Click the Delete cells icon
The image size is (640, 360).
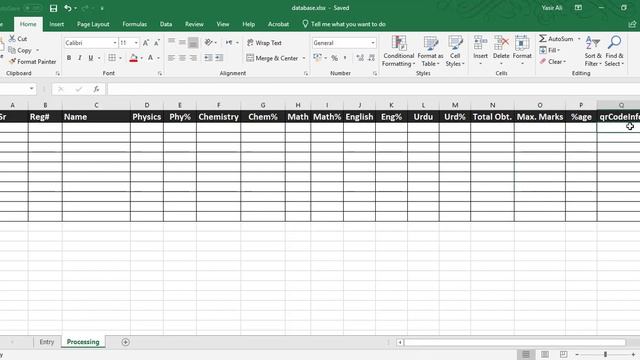click(501, 43)
